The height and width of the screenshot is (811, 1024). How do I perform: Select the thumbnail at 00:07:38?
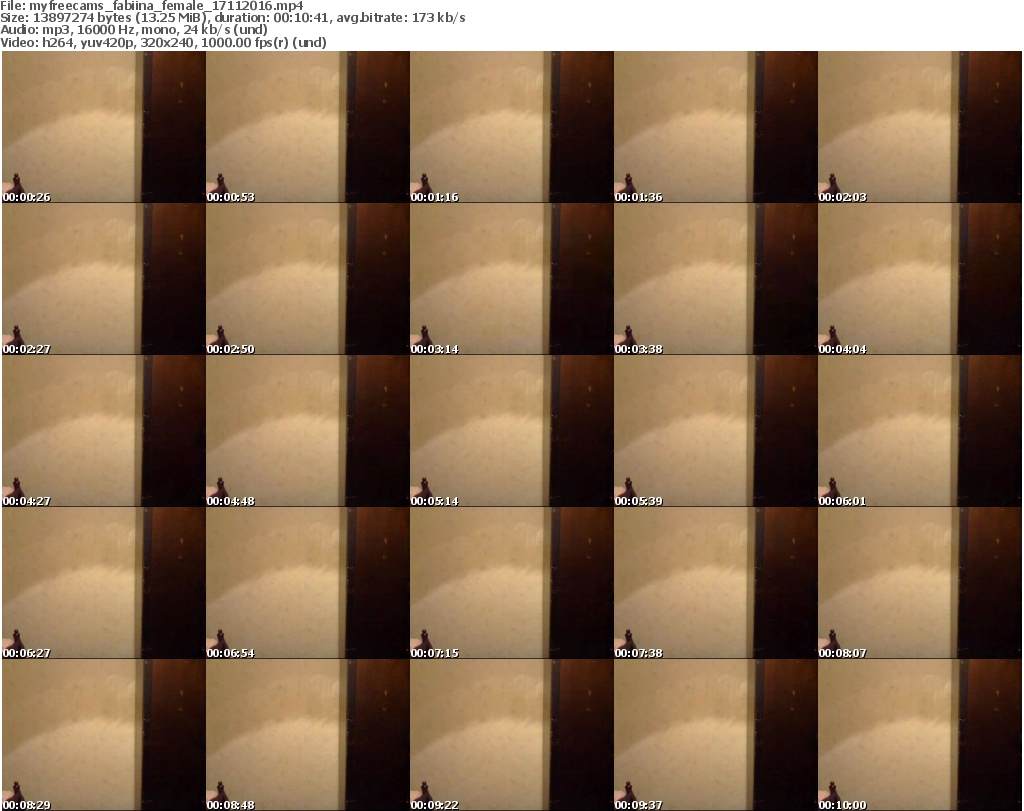pyautogui.click(x=715, y=583)
